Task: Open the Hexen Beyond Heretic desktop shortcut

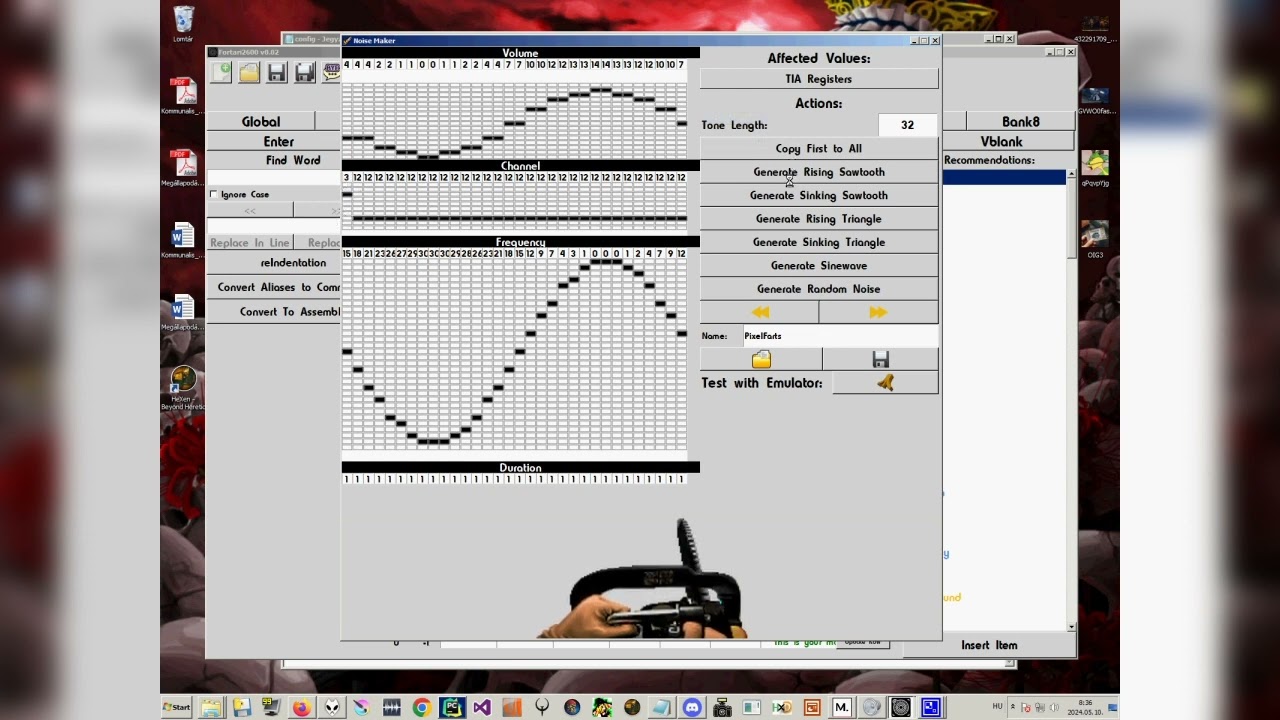Action: click(183, 388)
